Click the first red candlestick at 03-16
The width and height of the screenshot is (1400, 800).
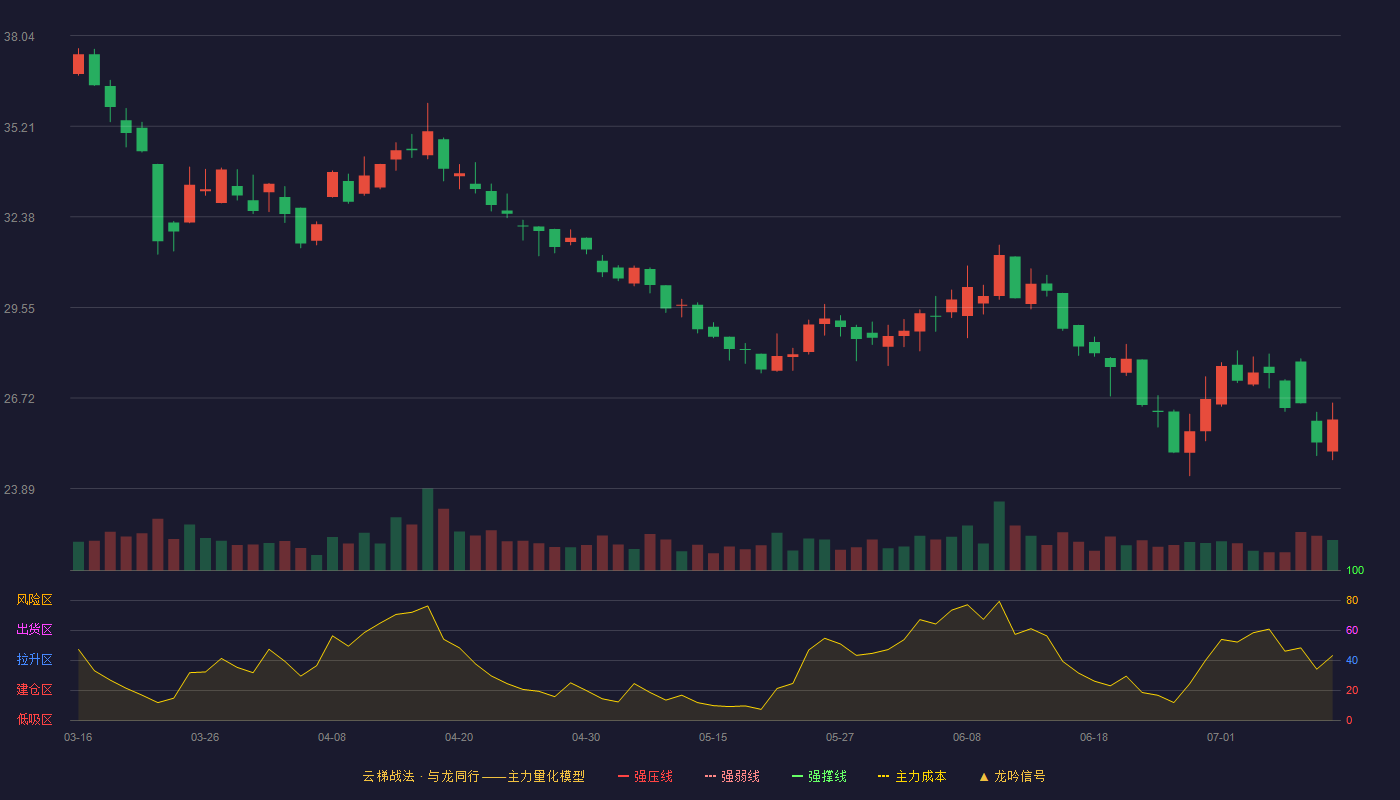pos(78,64)
